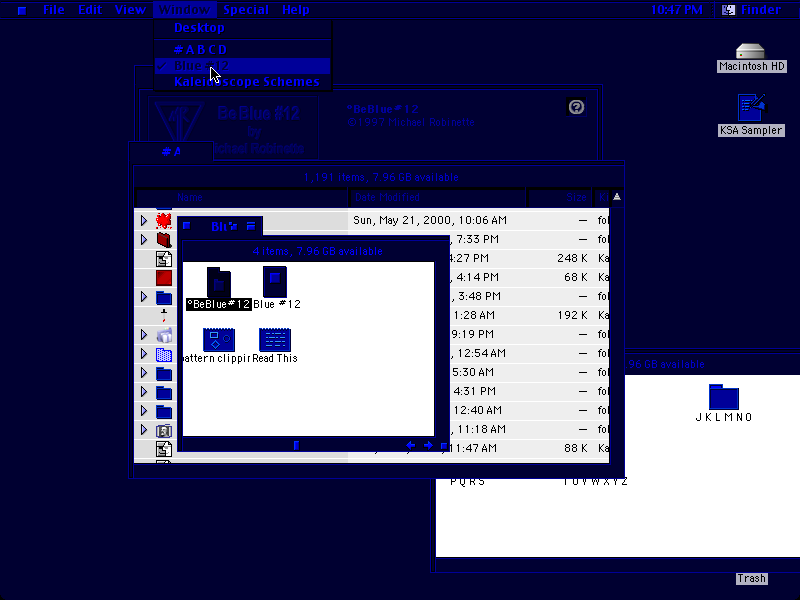Click the 88 K size cell
The width and height of the screenshot is (800, 600).
576,448
